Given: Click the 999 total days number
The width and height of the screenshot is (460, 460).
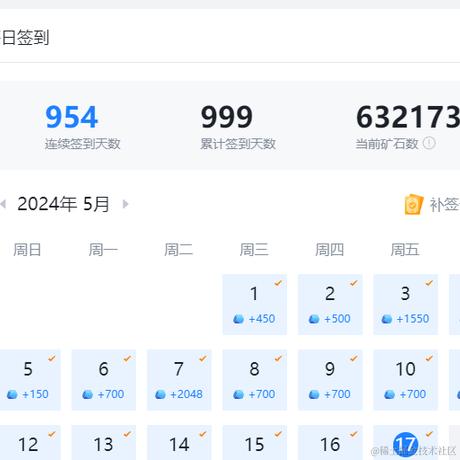Looking at the screenshot, I should point(227,117).
